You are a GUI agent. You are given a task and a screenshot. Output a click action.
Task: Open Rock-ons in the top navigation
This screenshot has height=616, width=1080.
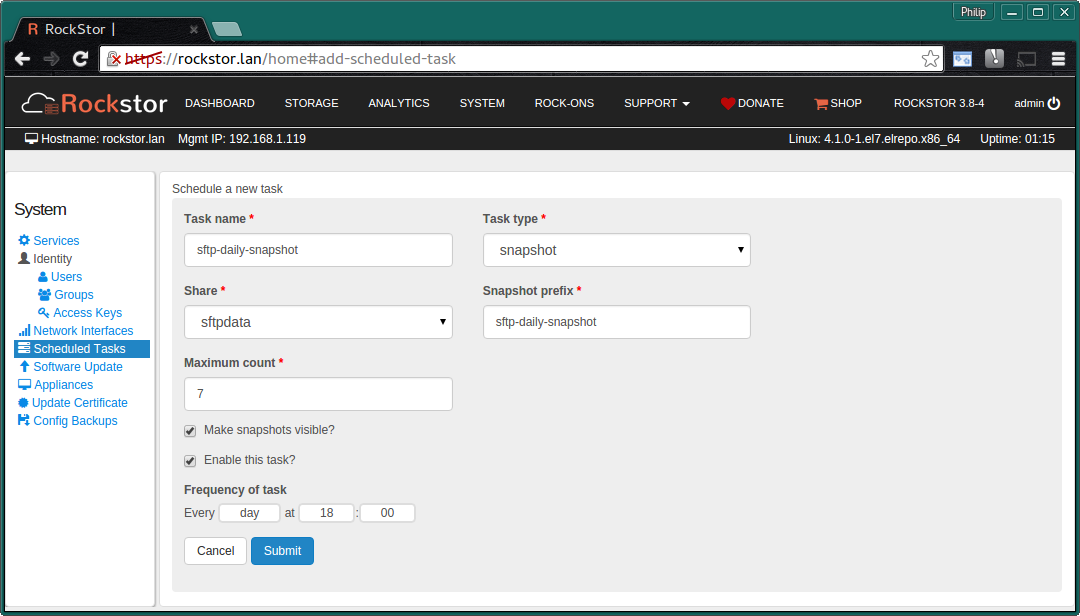coord(564,103)
